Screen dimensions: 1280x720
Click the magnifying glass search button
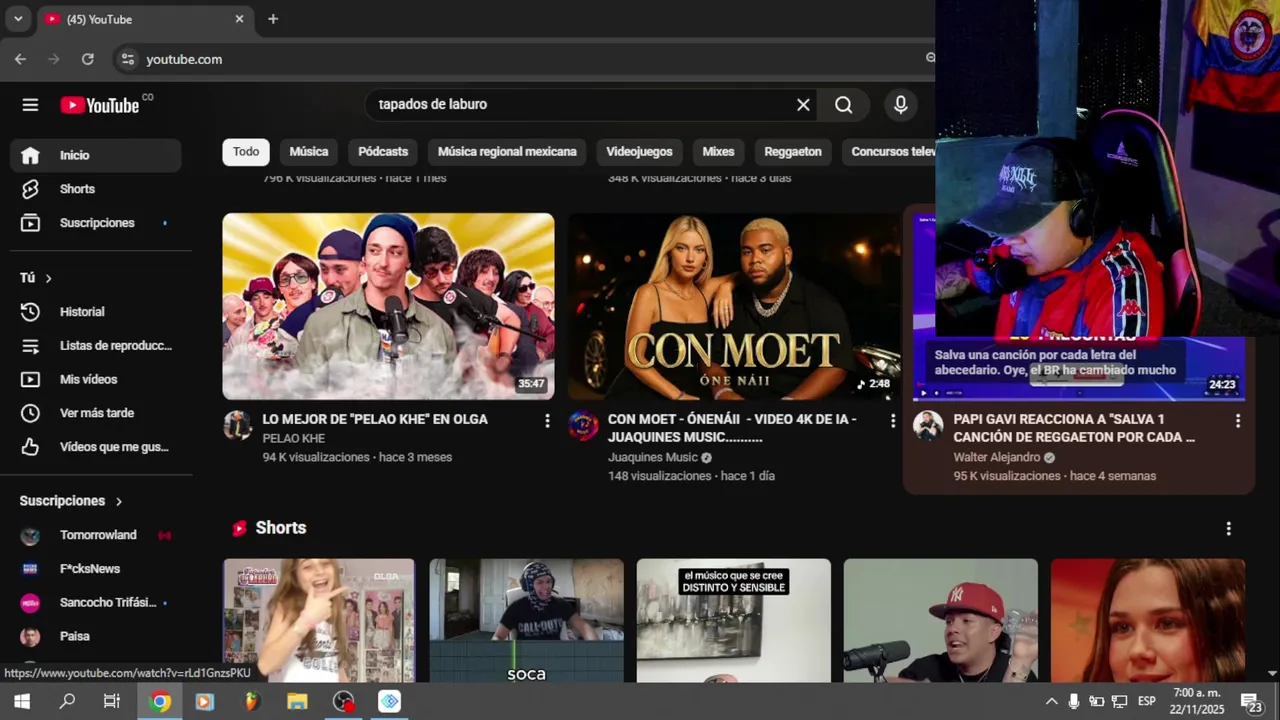[x=844, y=104]
